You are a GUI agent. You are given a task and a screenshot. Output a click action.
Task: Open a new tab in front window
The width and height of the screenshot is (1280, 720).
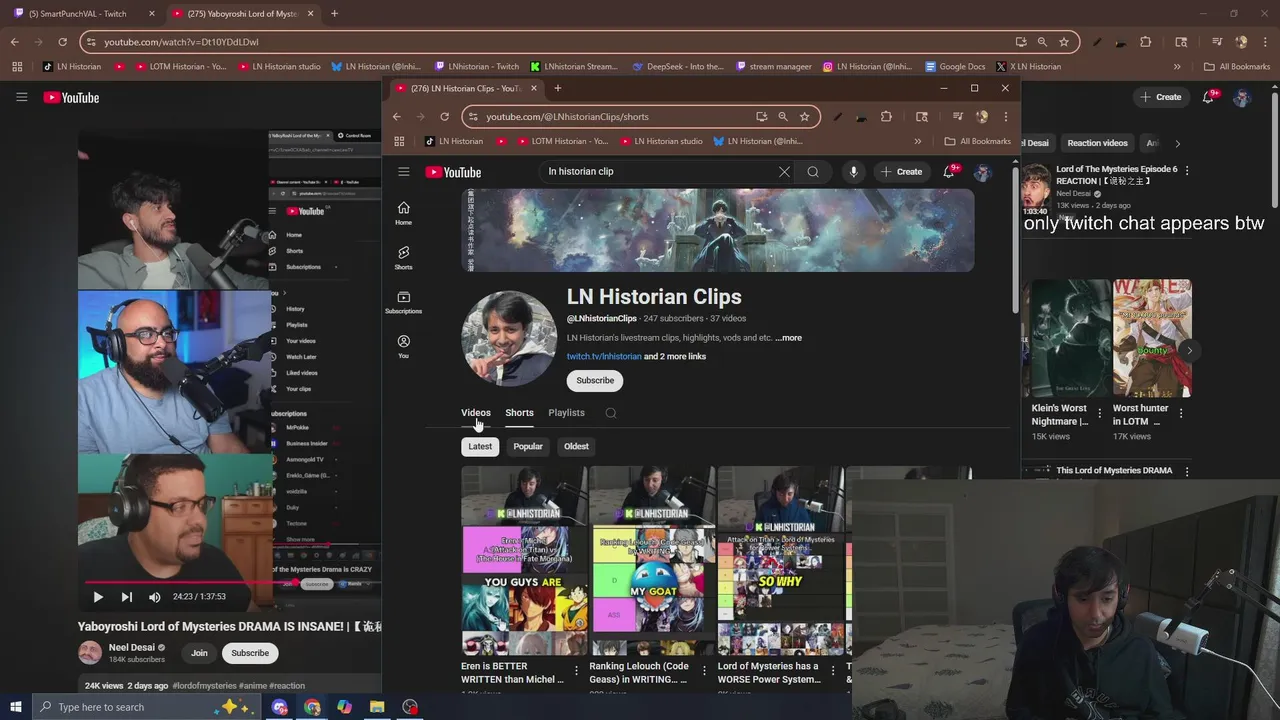[558, 88]
